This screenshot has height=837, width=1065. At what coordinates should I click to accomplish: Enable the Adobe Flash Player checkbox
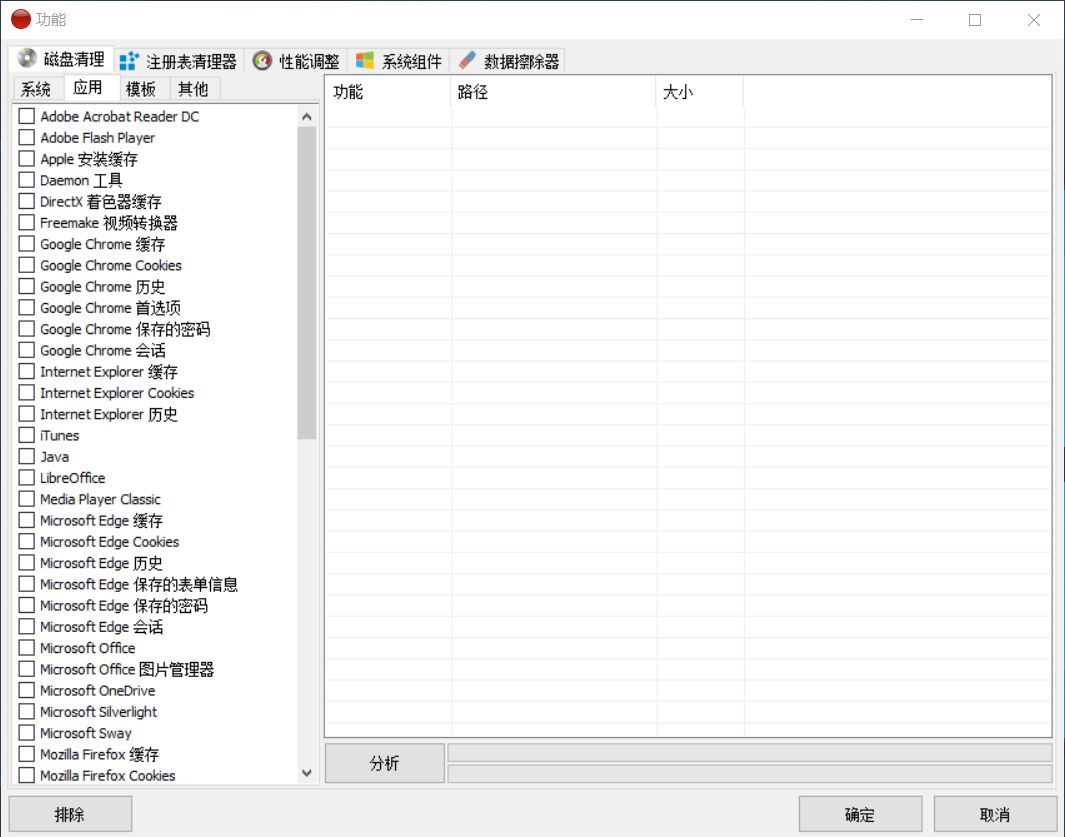click(x=25, y=137)
